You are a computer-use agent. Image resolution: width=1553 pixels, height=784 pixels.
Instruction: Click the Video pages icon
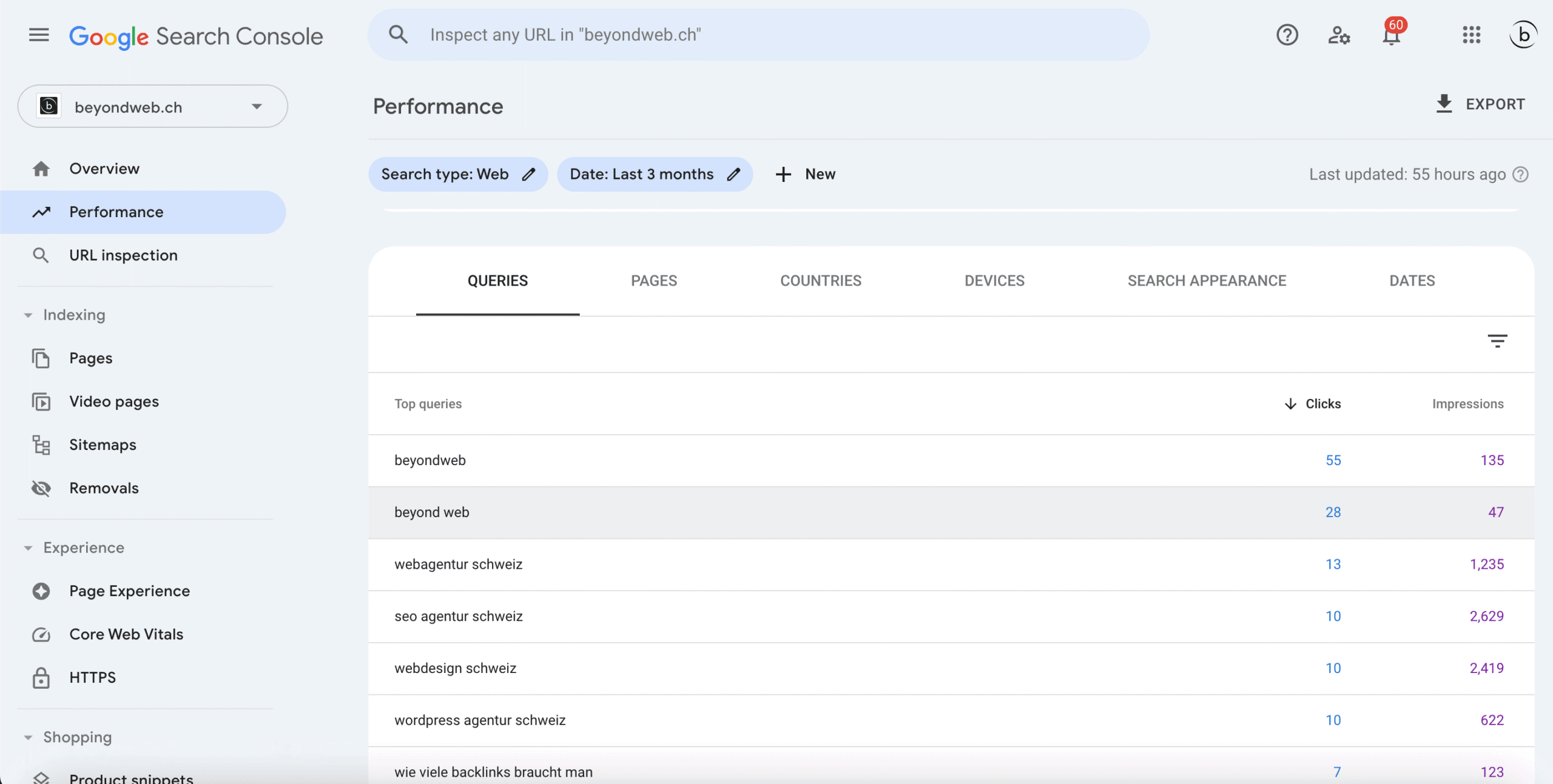[x=41, y=401]
